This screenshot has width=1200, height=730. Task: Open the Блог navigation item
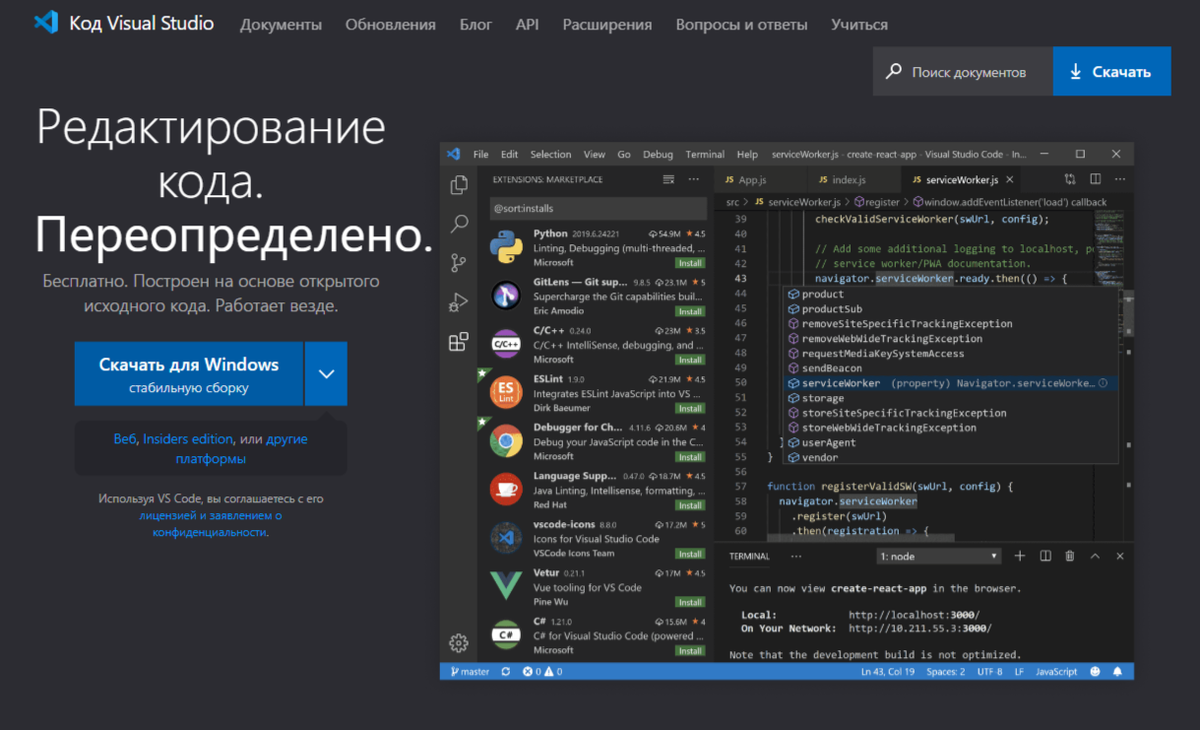(x=476, y=25)
